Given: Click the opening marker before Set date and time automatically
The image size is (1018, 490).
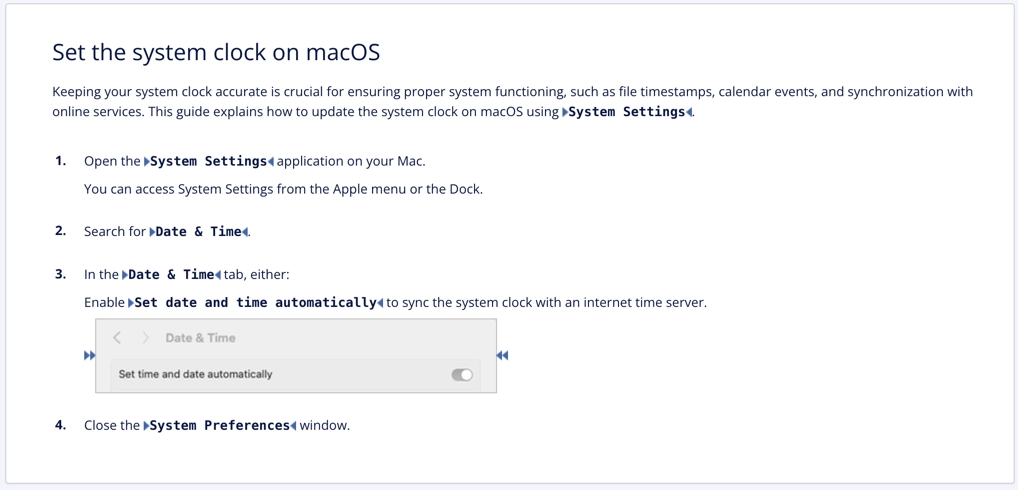Looking at the screenshot, I should point(131,303).
